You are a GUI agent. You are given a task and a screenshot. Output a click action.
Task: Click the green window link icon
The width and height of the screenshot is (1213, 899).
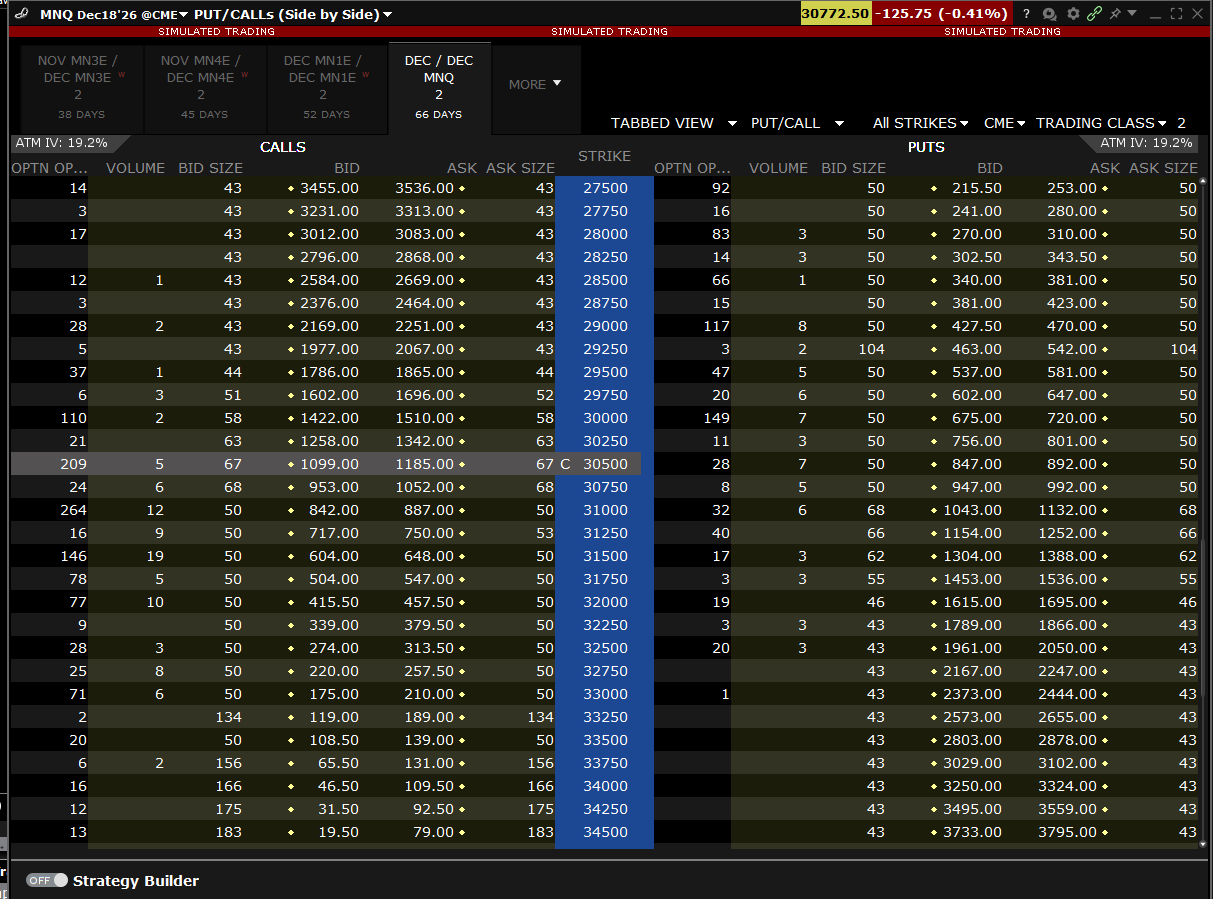point(1095,14)
